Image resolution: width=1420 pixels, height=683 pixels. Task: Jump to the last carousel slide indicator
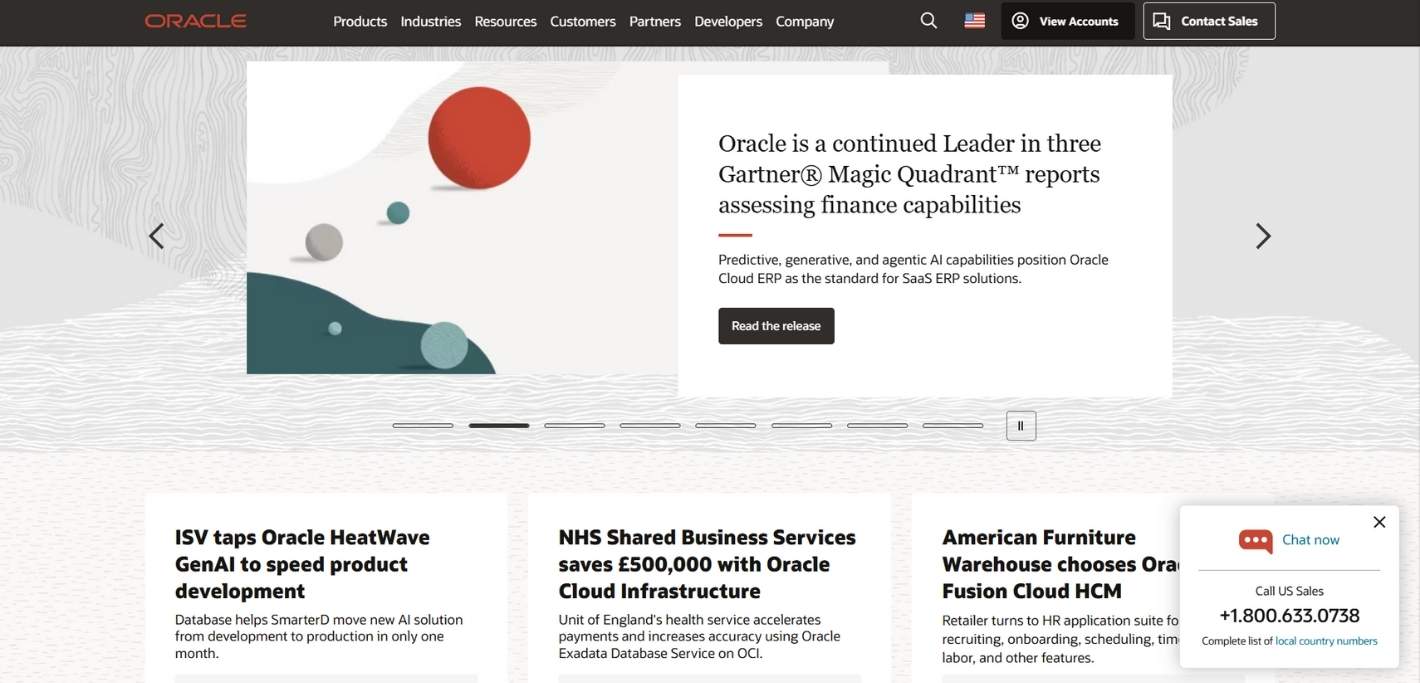(x=952, y=424)
